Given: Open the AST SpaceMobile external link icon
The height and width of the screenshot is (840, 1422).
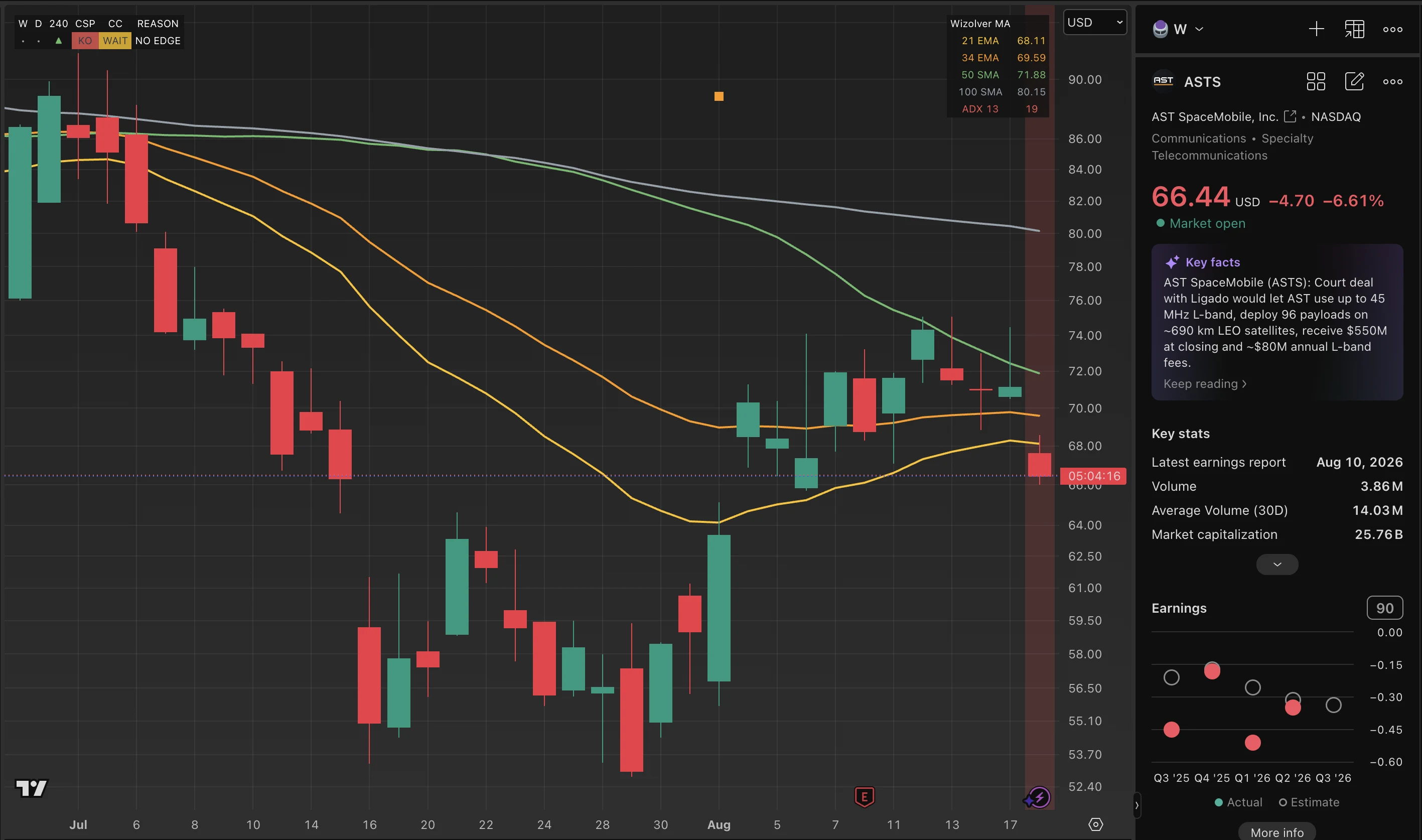Looking at the screenshot, I should (1290, 116).
